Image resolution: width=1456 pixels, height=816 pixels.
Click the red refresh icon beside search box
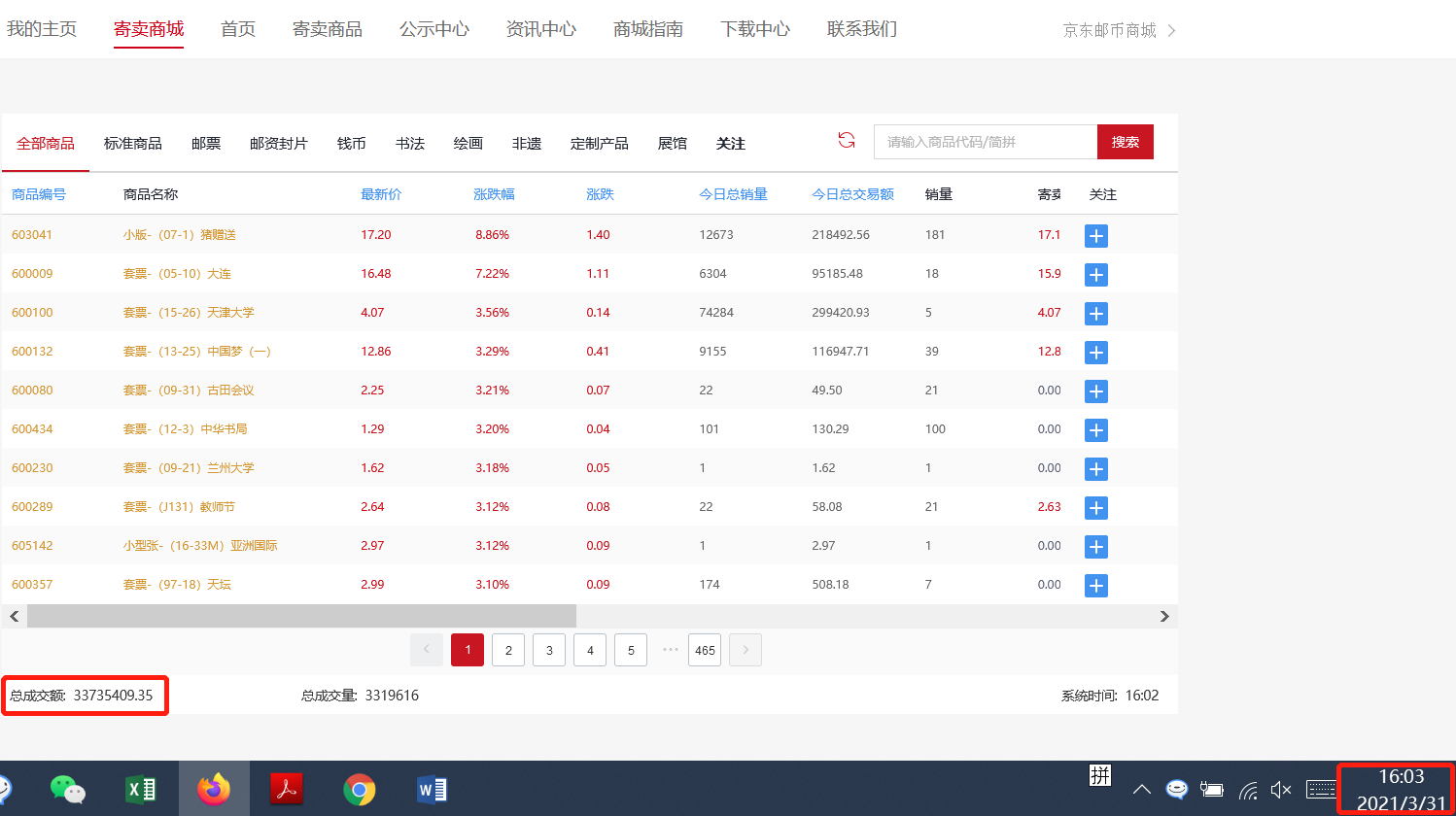click(847, 141)
